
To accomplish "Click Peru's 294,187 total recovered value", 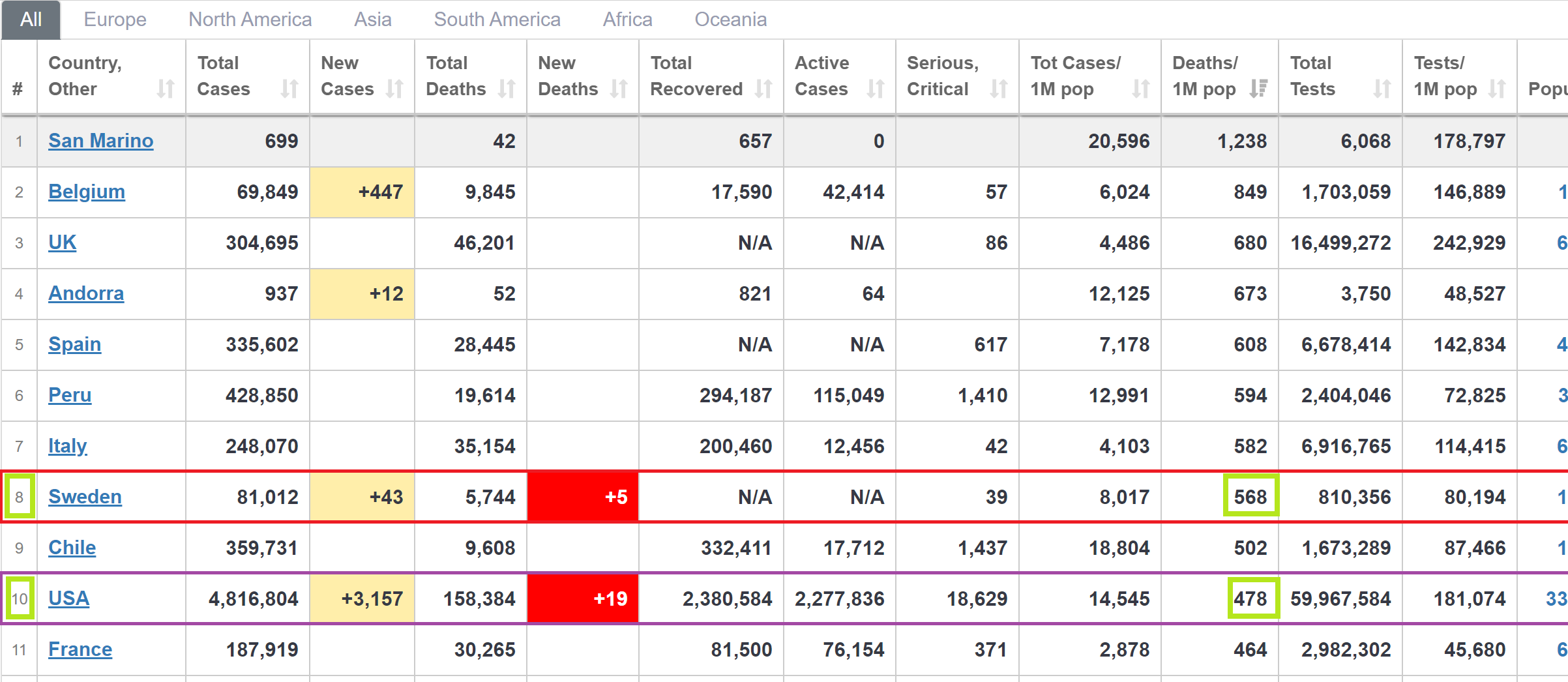I will click(735, 395).
